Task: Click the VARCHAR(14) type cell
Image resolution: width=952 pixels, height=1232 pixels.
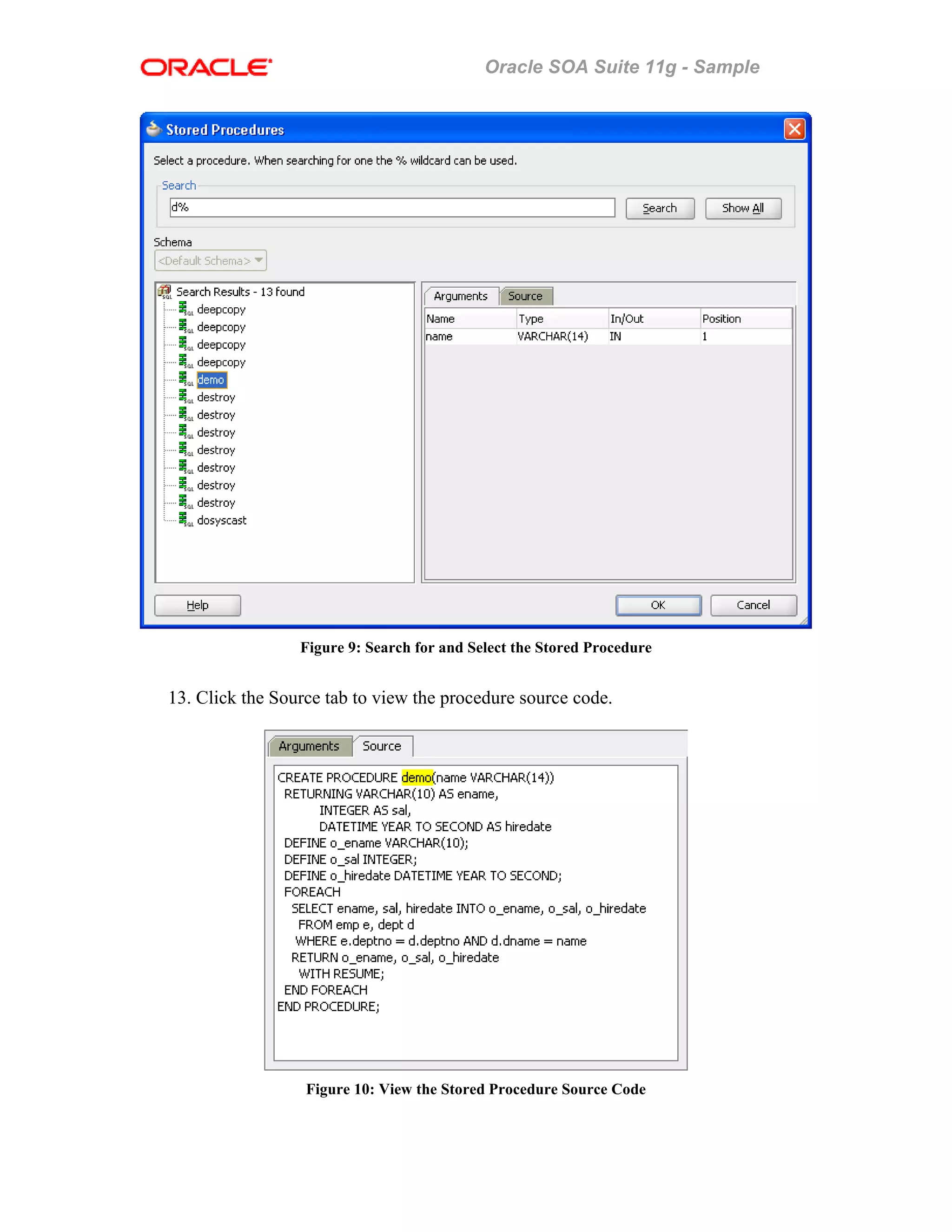Action: (x=562, y=337)
